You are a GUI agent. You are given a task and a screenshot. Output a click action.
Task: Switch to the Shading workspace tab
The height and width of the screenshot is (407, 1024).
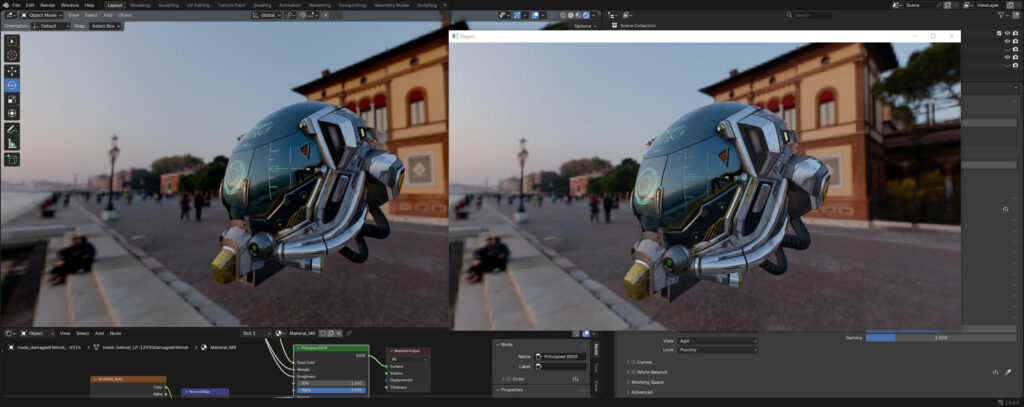pyautogui.click(x=262, y=5)
